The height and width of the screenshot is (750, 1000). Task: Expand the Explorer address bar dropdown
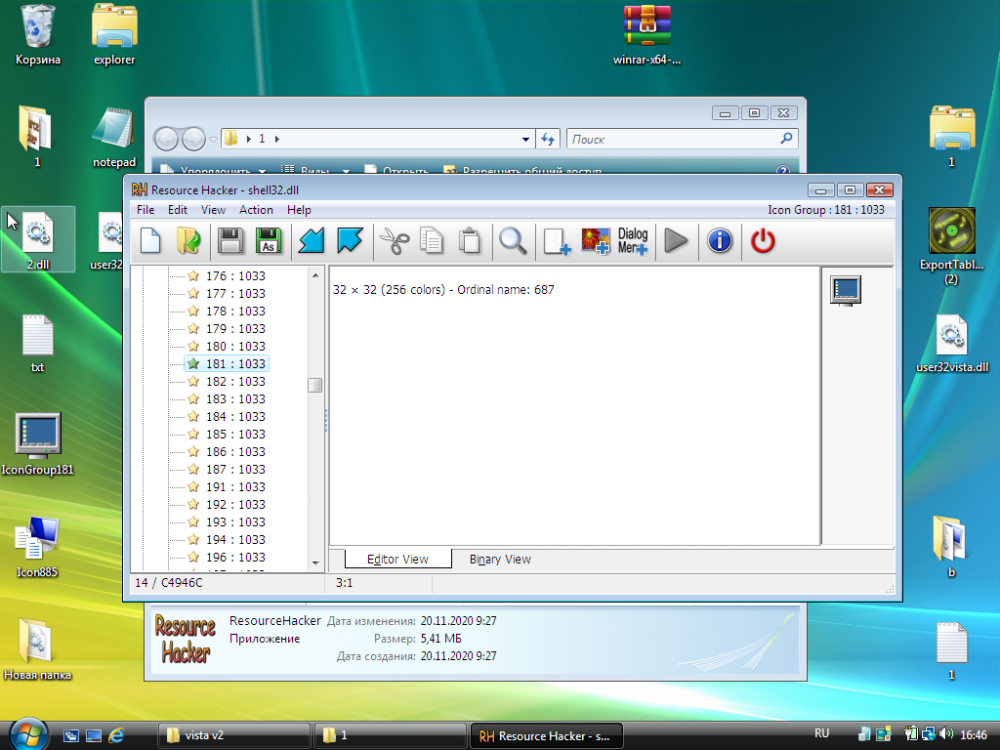(525, 138)
